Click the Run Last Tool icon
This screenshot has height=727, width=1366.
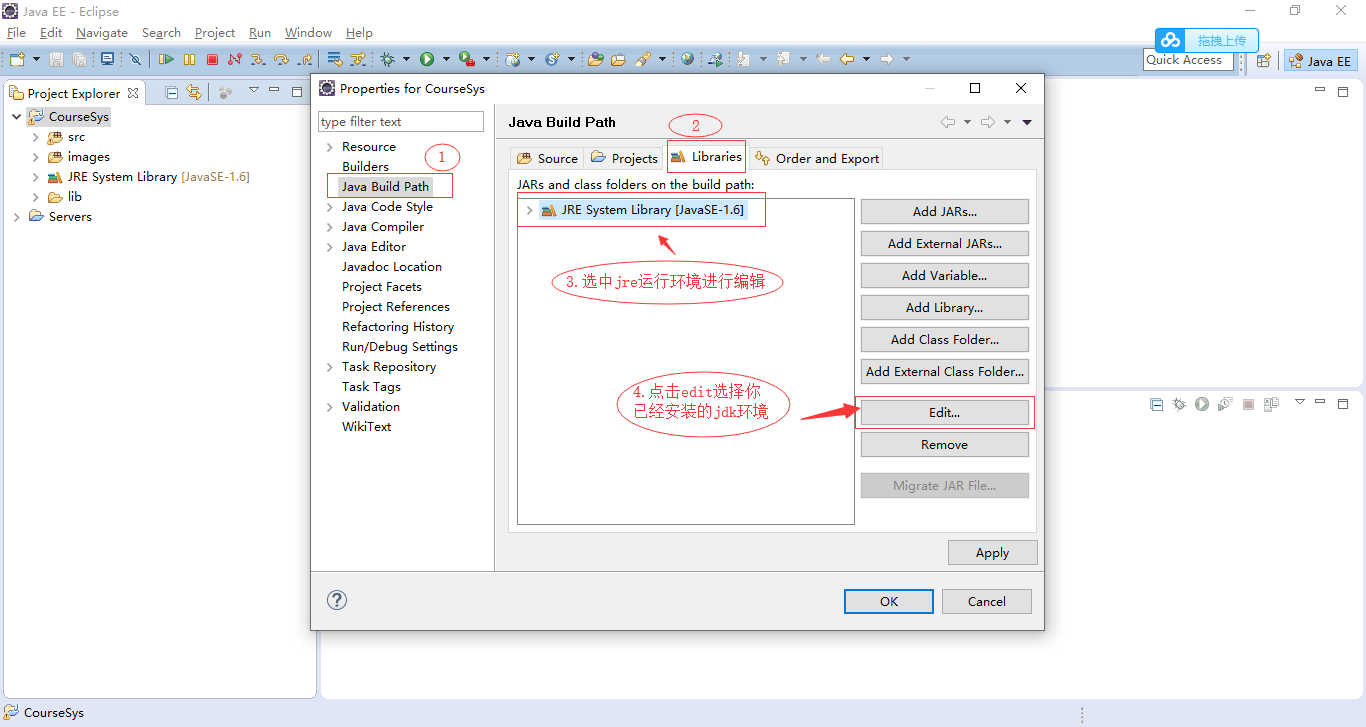(x=467, y=59)
